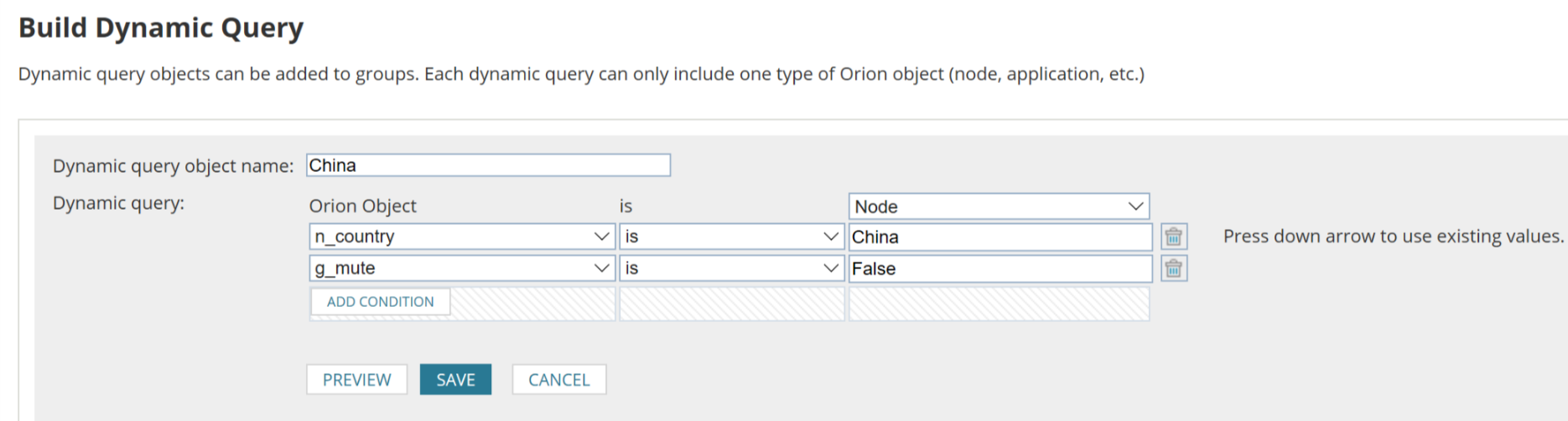Open the Node object type dropdown
Image resolution: width=1568 pixels, height=421 pixels.
(998, 206)
